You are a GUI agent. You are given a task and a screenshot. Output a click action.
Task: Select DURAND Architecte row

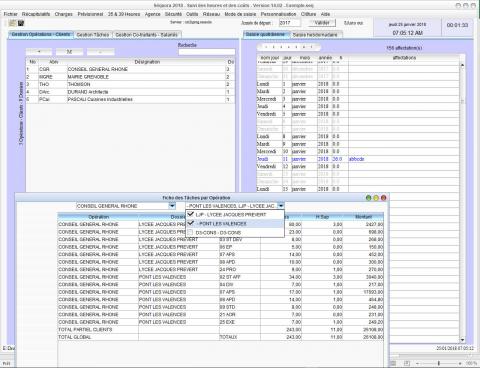tap(130, 92)
